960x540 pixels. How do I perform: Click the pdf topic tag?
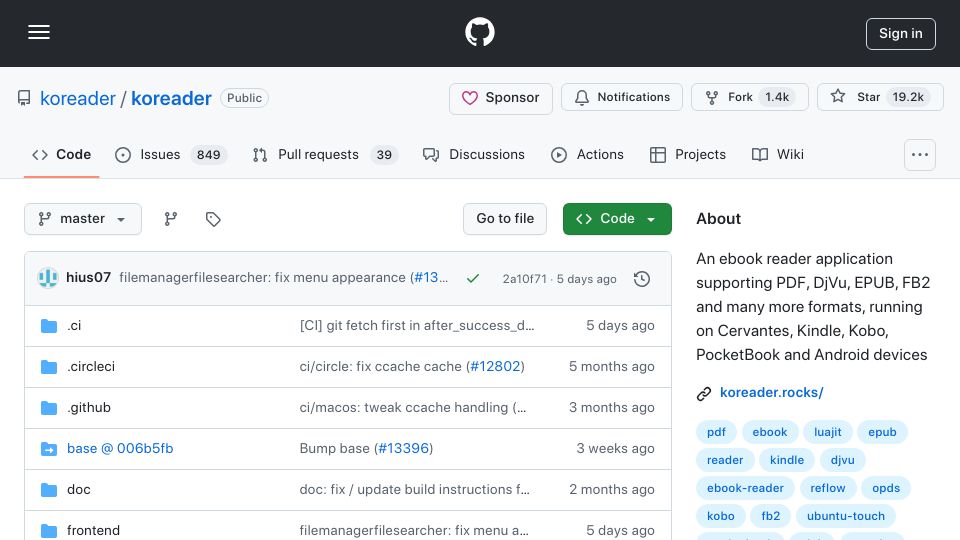(716, 432)
